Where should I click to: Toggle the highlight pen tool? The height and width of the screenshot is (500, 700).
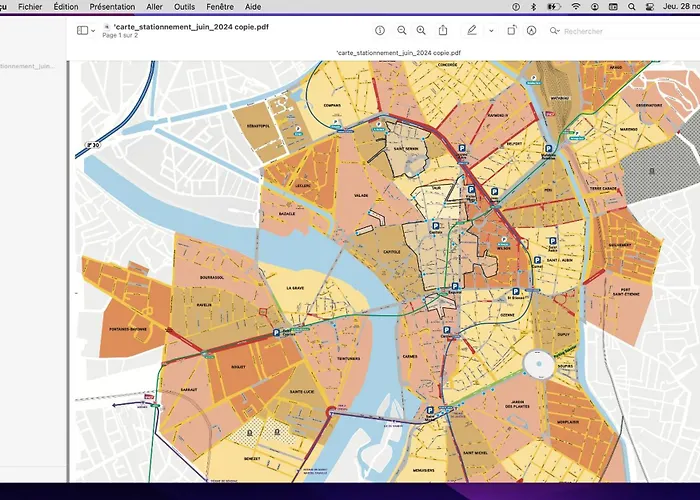pos(472,31)
